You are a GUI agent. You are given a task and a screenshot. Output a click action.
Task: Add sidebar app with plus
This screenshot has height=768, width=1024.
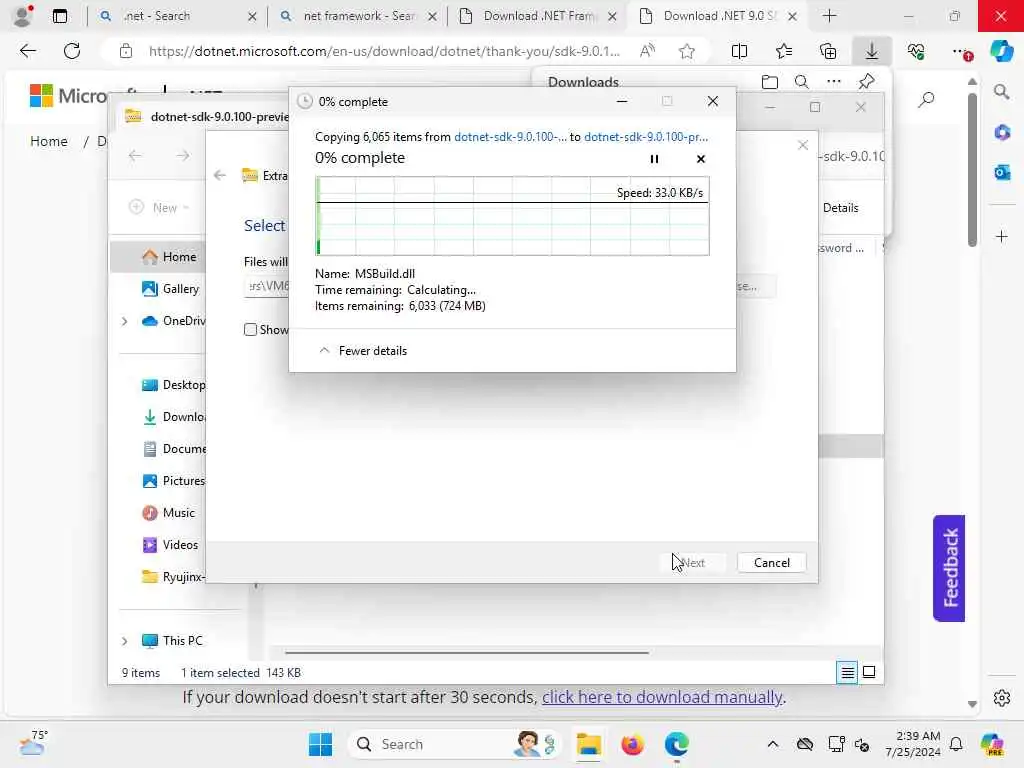1001,236
